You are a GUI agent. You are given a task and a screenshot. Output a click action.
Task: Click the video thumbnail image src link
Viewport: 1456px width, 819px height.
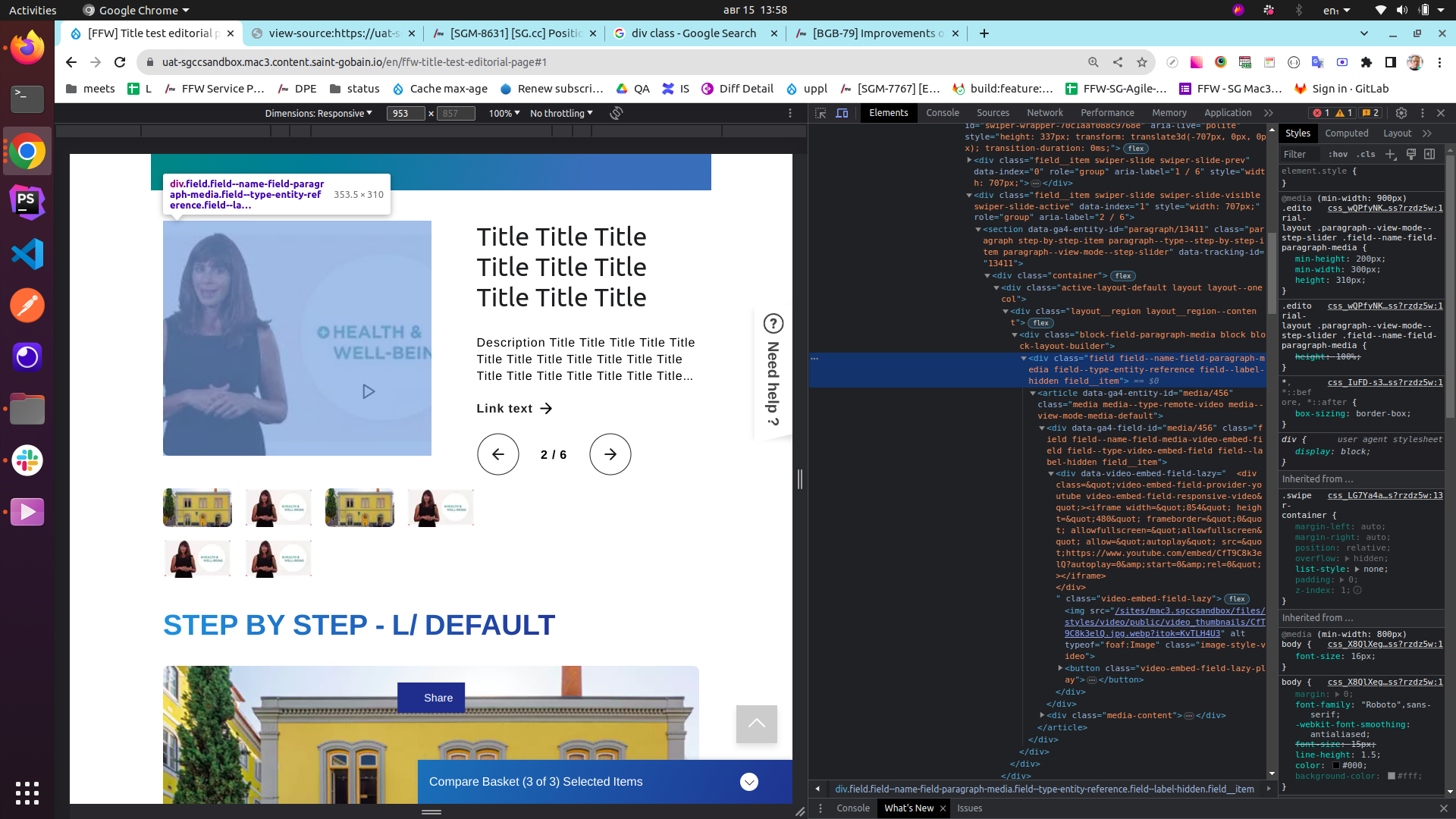point(1165,622)
